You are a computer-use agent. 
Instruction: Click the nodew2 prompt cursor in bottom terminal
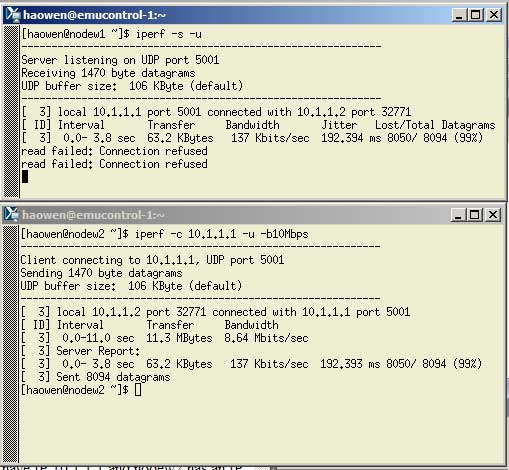138,390
